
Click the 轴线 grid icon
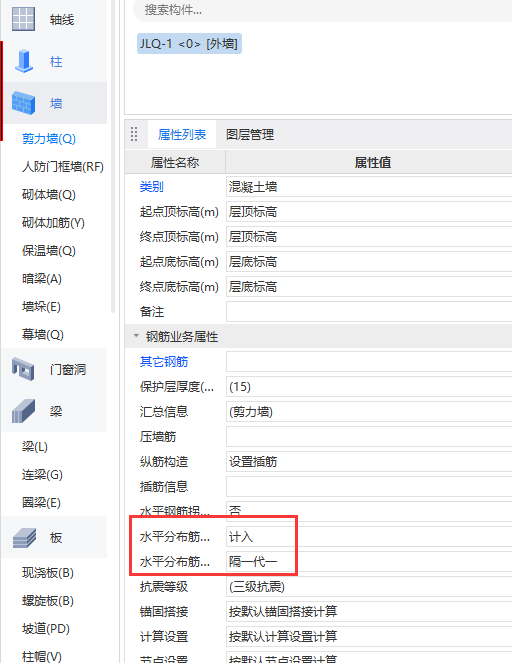click(x=23, y=19)
